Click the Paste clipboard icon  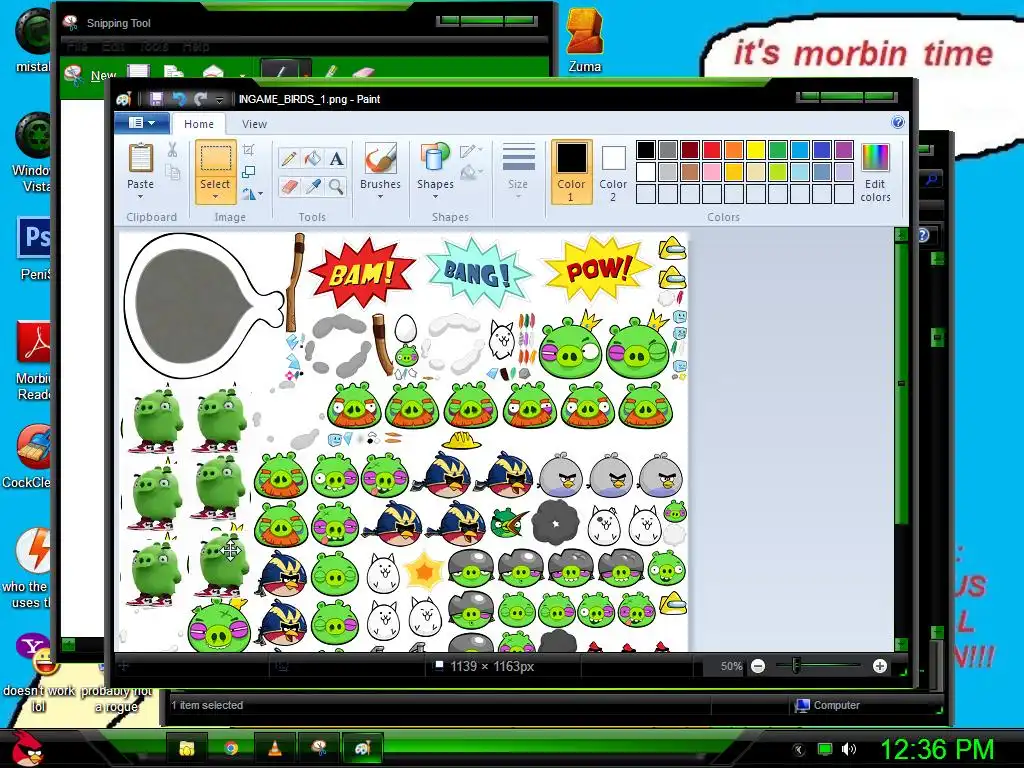pyautogui.click(x=140, y=159)
